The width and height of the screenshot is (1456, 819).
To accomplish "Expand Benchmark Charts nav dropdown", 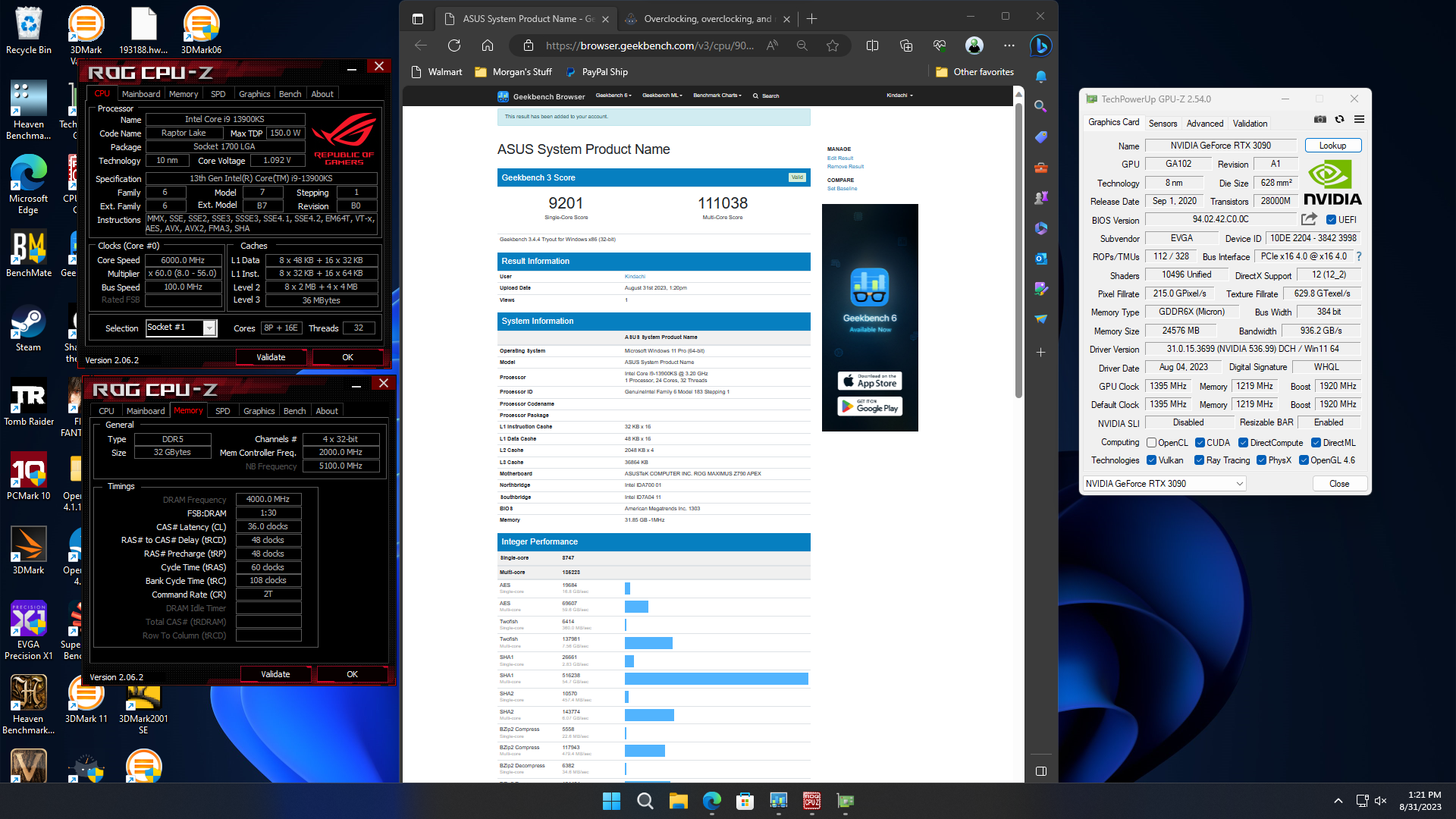I will pos(717,96).
